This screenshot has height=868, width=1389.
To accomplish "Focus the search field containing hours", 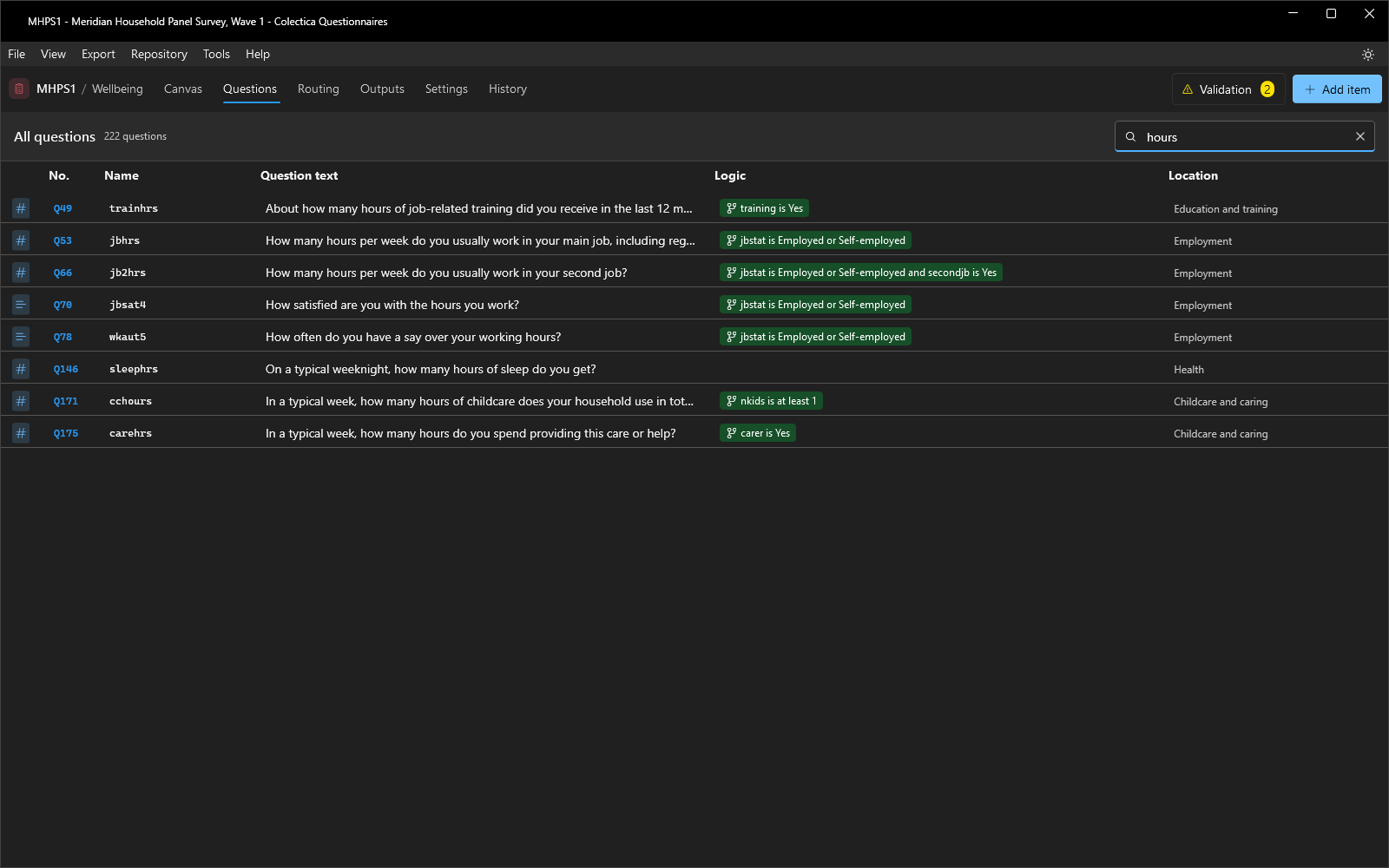I will click(1245, 136).
